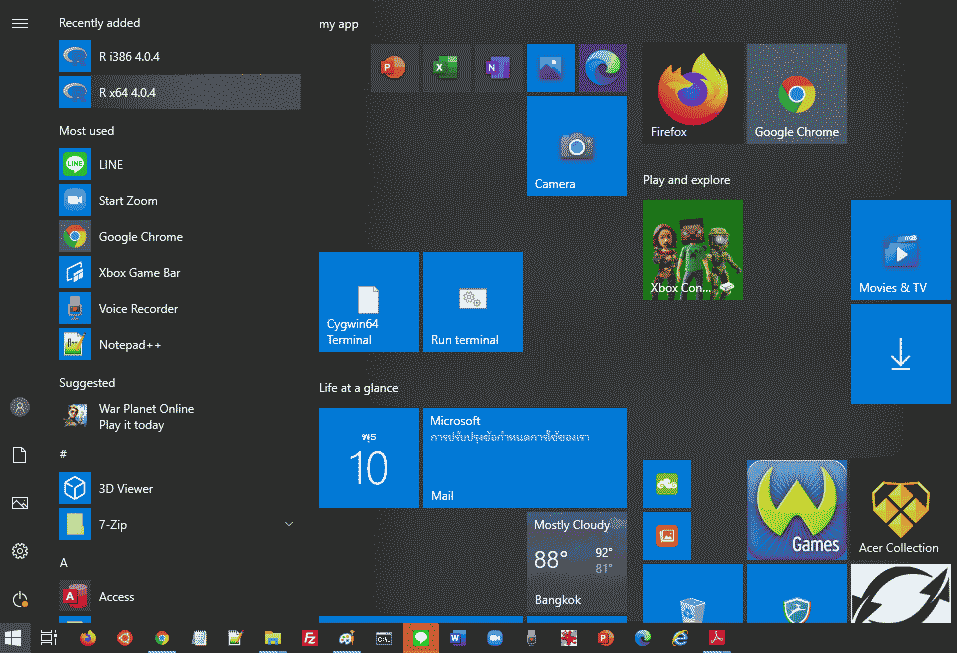The image size is (957, 653).
Task: Click the FileZilla icon in the taskbar
Action: pos(310,638)
